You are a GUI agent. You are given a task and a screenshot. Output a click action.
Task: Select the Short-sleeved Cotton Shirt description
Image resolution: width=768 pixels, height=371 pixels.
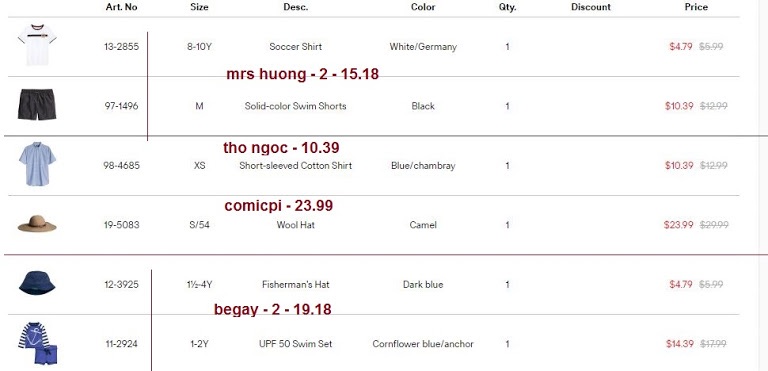(295, 166)
